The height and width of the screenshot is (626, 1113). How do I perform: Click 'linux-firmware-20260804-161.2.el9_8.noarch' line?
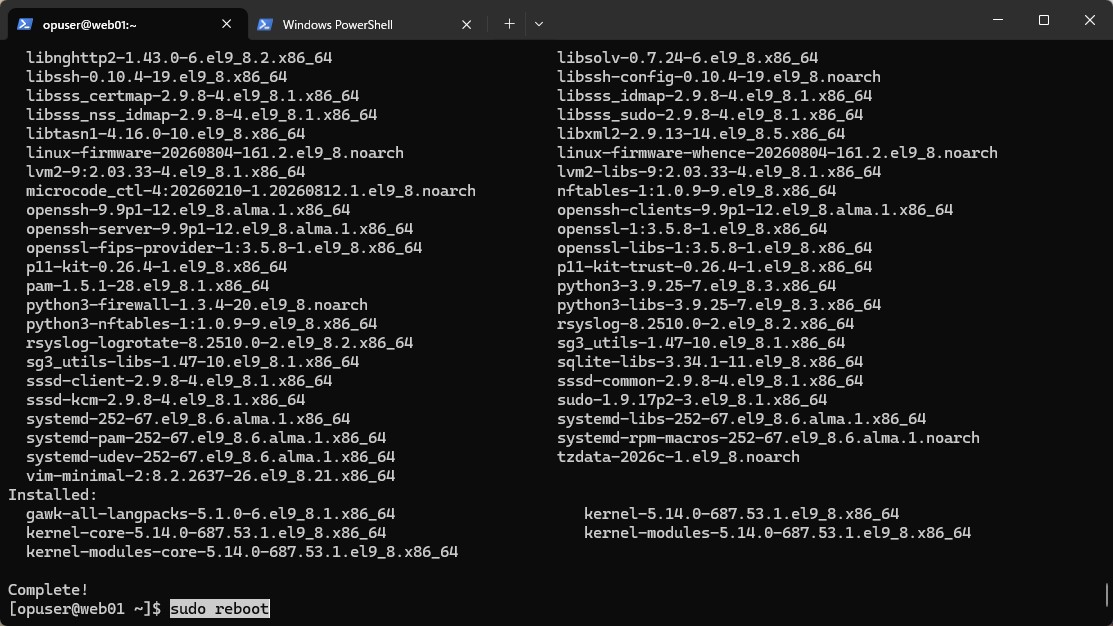[215, 153]
